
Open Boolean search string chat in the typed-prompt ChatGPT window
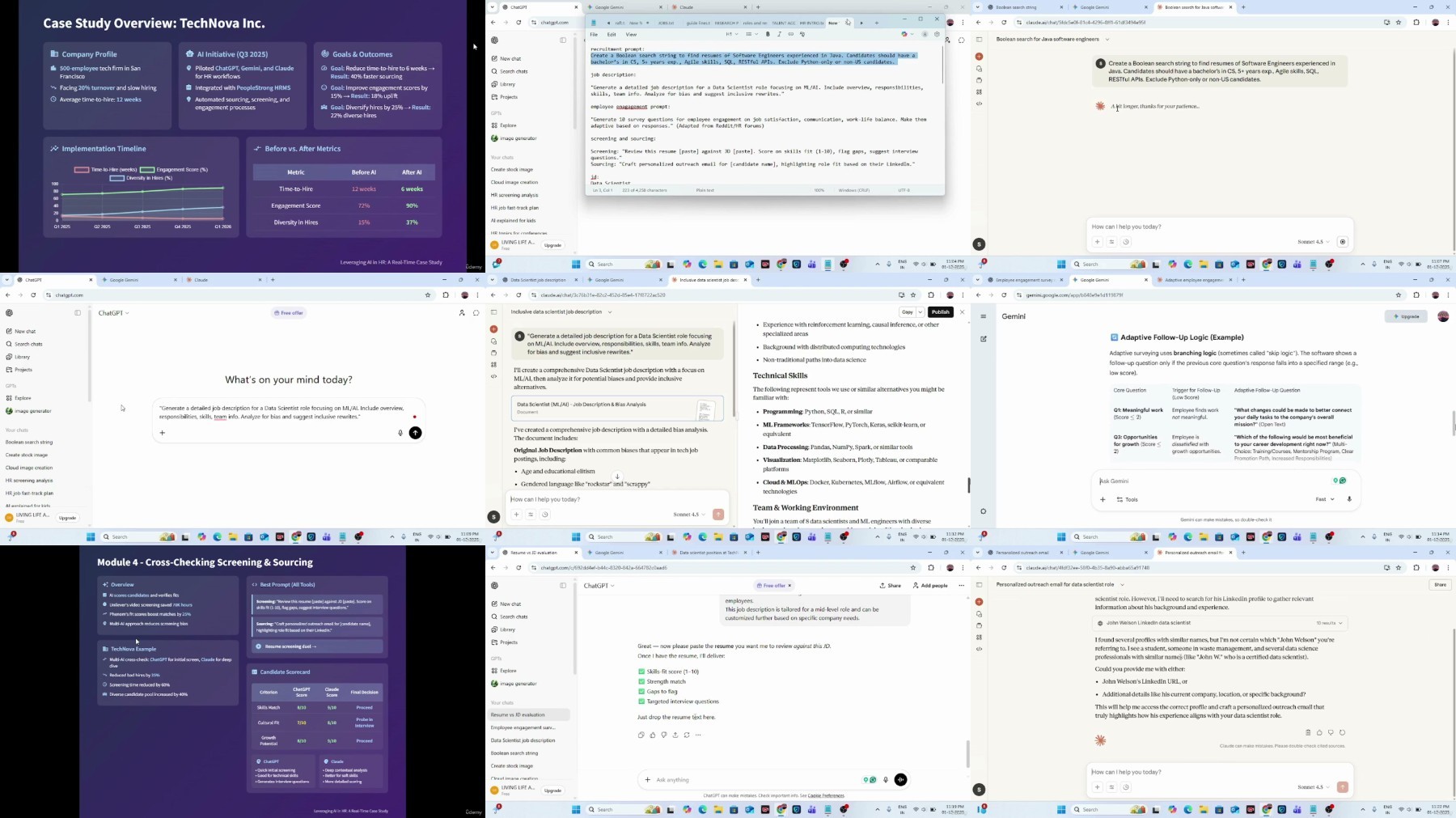coord(29,443)
